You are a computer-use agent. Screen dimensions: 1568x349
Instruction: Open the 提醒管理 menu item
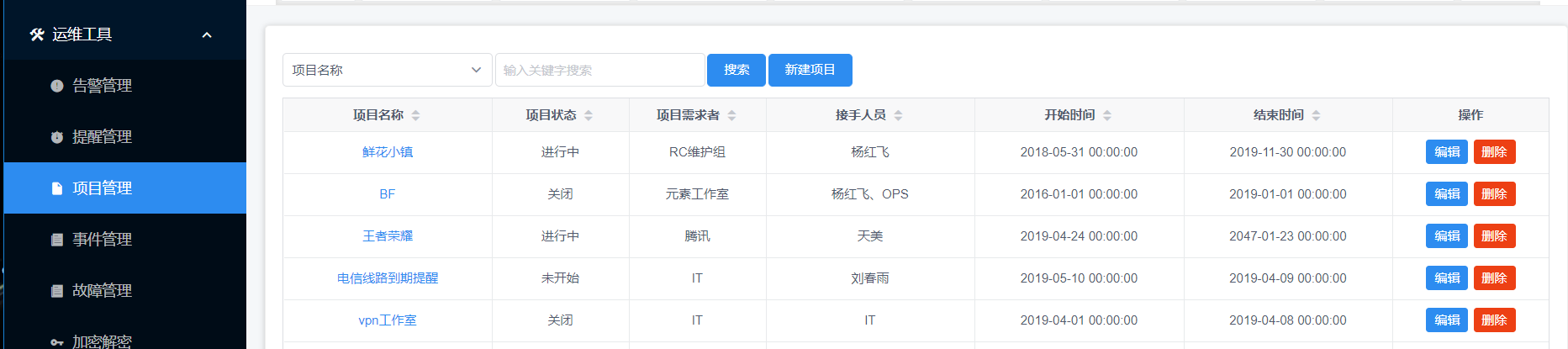point(125,137)
